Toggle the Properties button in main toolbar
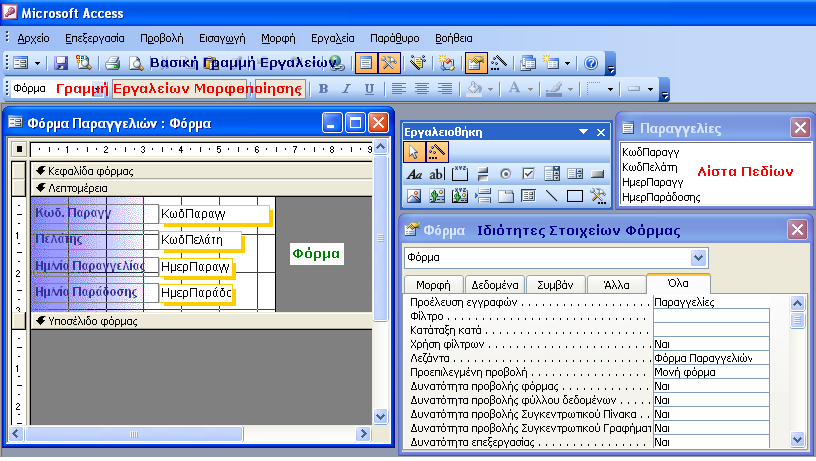Image resolution: width=816 pixels, height=461 pixels. 476,63
